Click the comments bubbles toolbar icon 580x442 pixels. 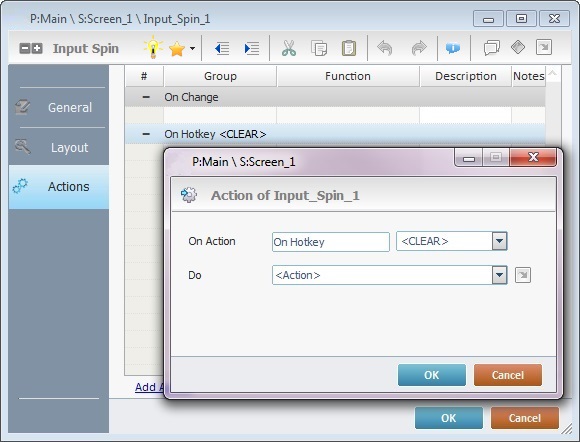pos(492,48)
